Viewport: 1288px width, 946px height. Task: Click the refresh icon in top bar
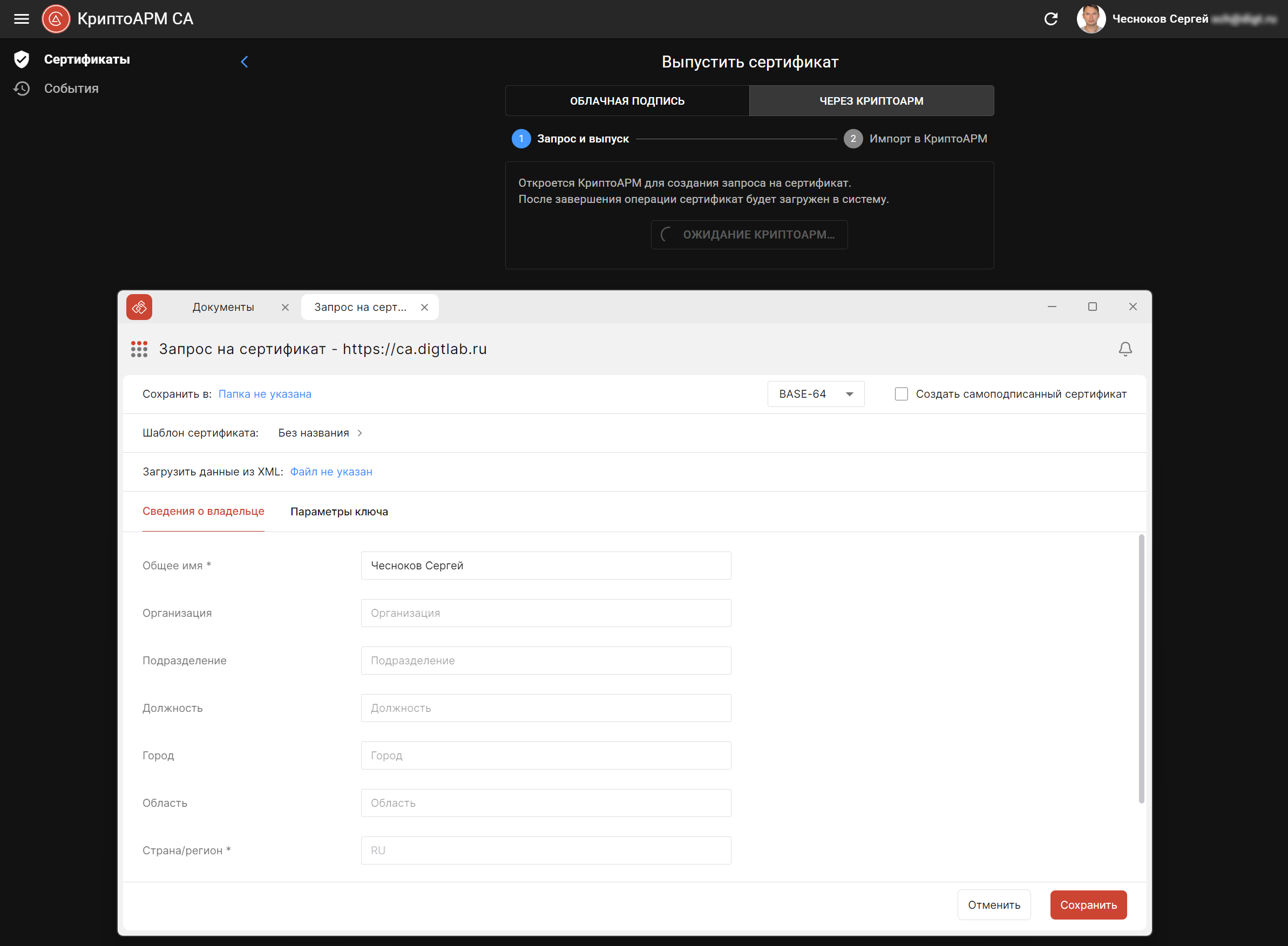click(x=1050, y=19)
